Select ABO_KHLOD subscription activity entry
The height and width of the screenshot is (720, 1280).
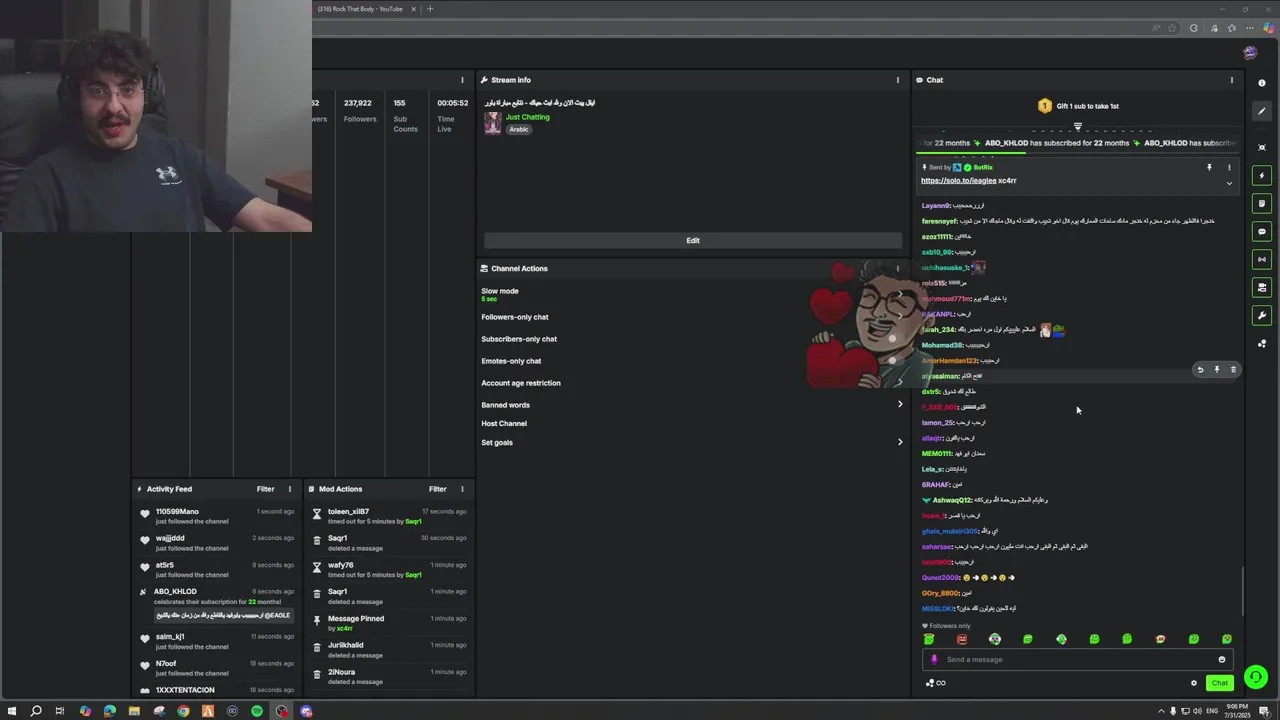[217, 603]
